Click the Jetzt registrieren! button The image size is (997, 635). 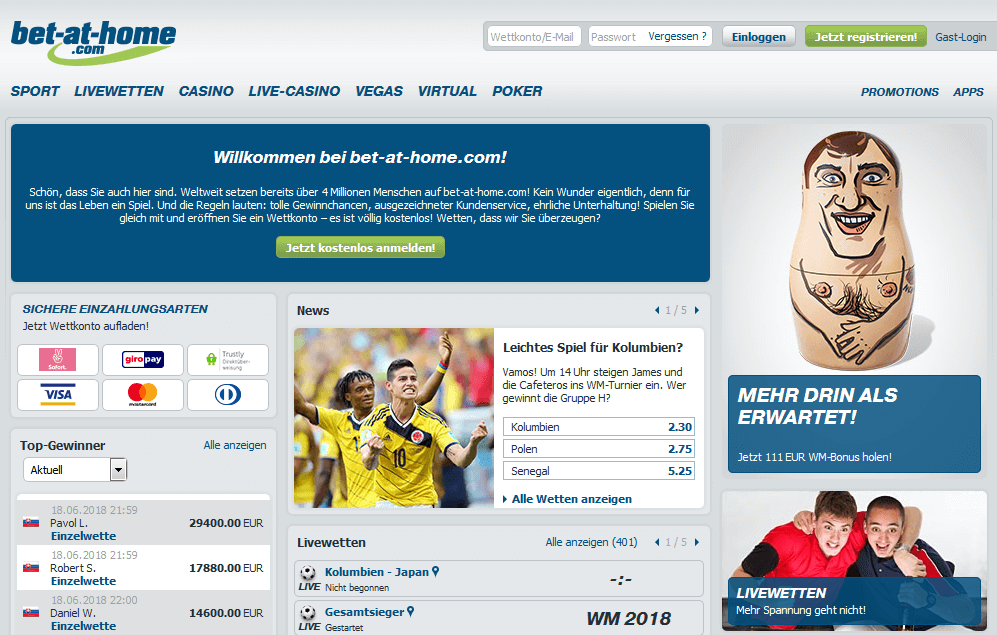[865, 37]
